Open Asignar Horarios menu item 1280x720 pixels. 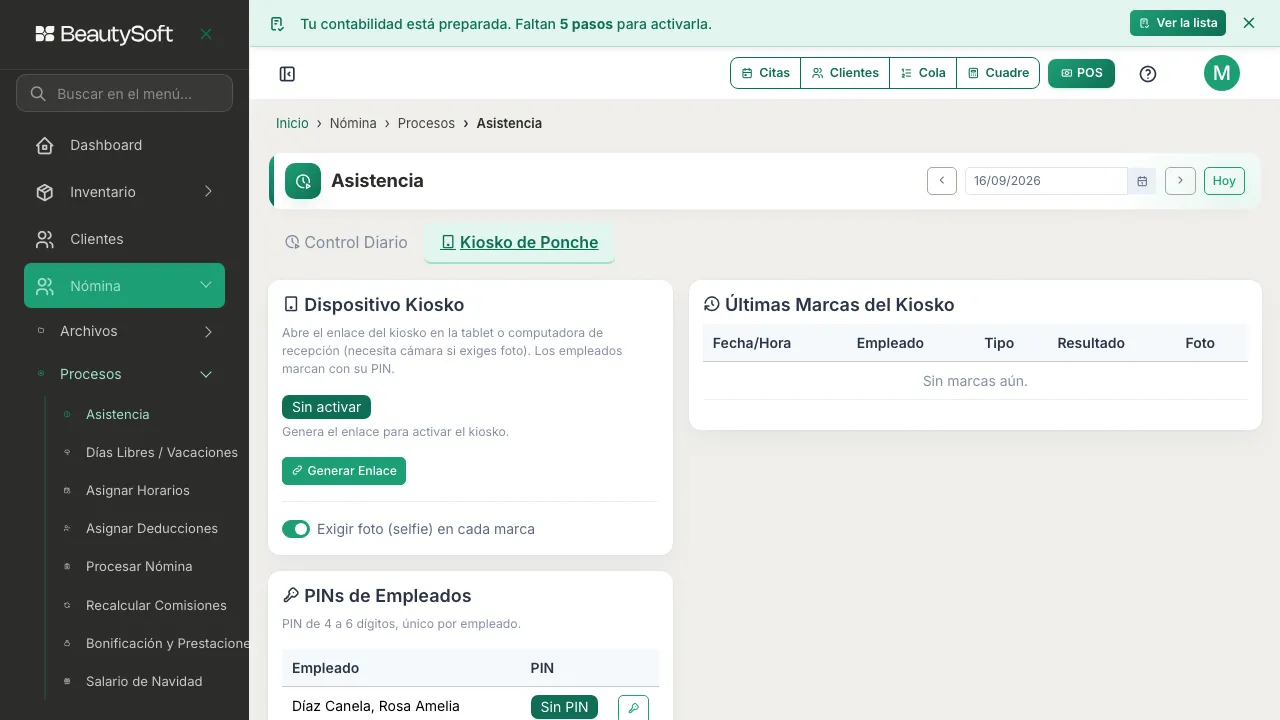point(138,491)
